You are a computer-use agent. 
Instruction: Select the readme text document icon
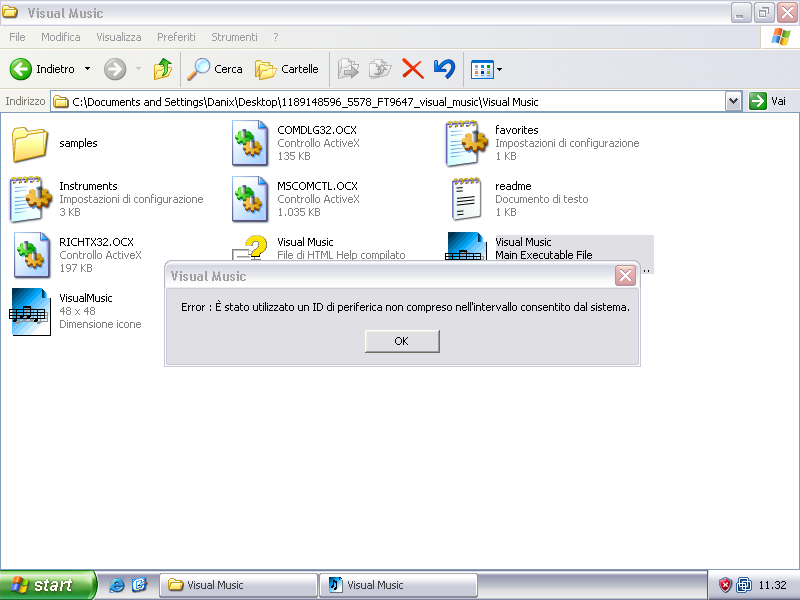tap(466, 199)
